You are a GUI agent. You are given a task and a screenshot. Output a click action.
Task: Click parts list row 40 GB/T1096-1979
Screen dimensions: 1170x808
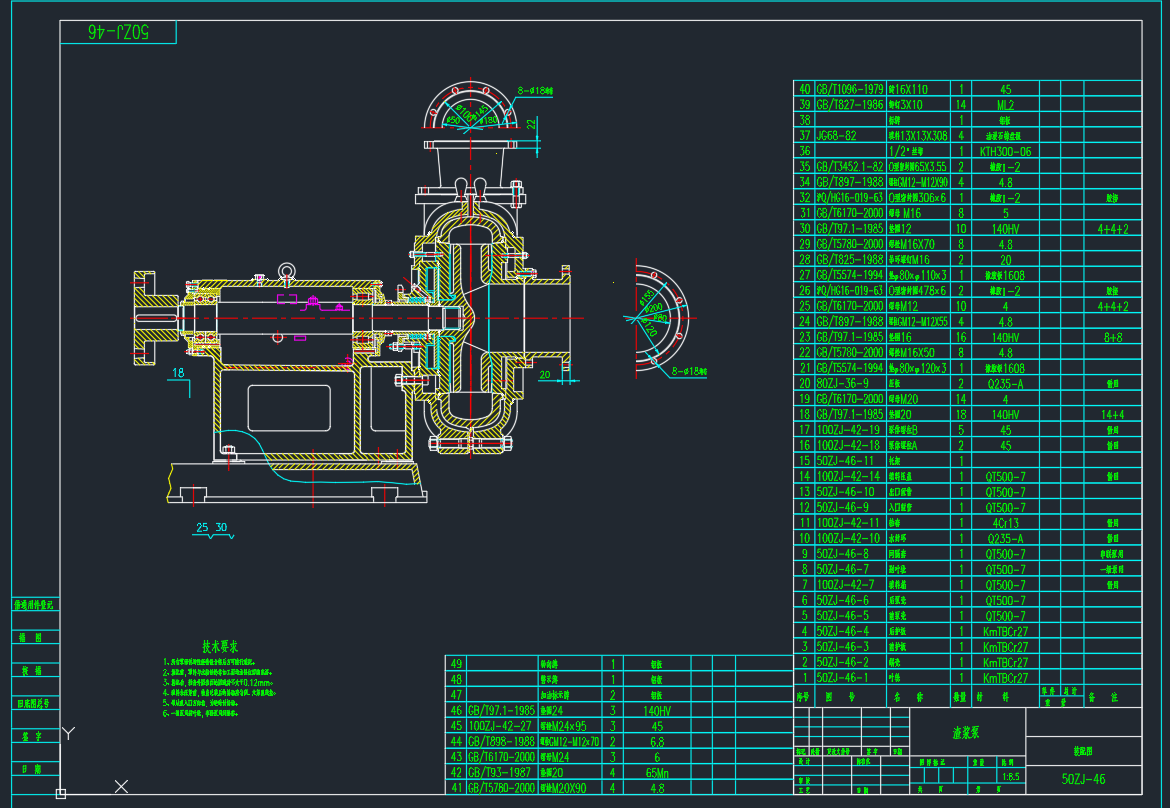click(850, 89)
